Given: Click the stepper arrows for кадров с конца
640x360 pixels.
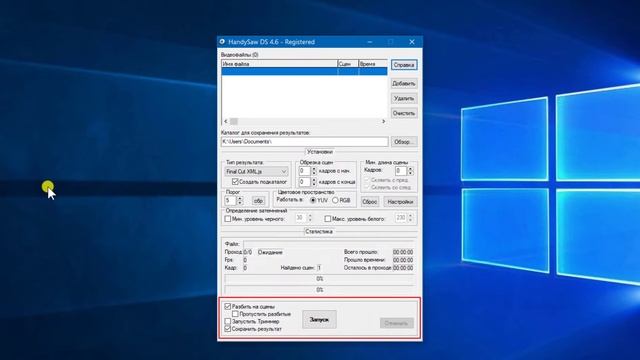Looking at the screenshot, I should point(314,182).
